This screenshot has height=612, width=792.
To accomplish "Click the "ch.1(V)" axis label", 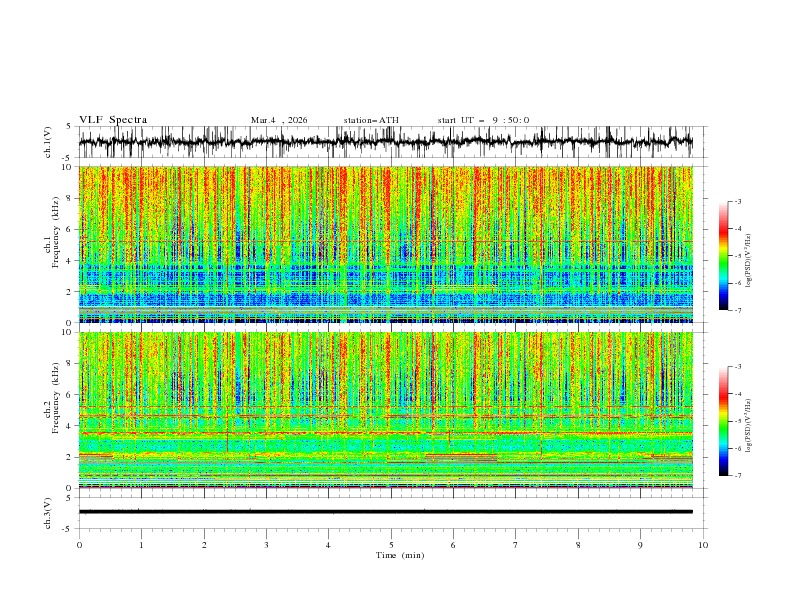I will coord(47,142).
